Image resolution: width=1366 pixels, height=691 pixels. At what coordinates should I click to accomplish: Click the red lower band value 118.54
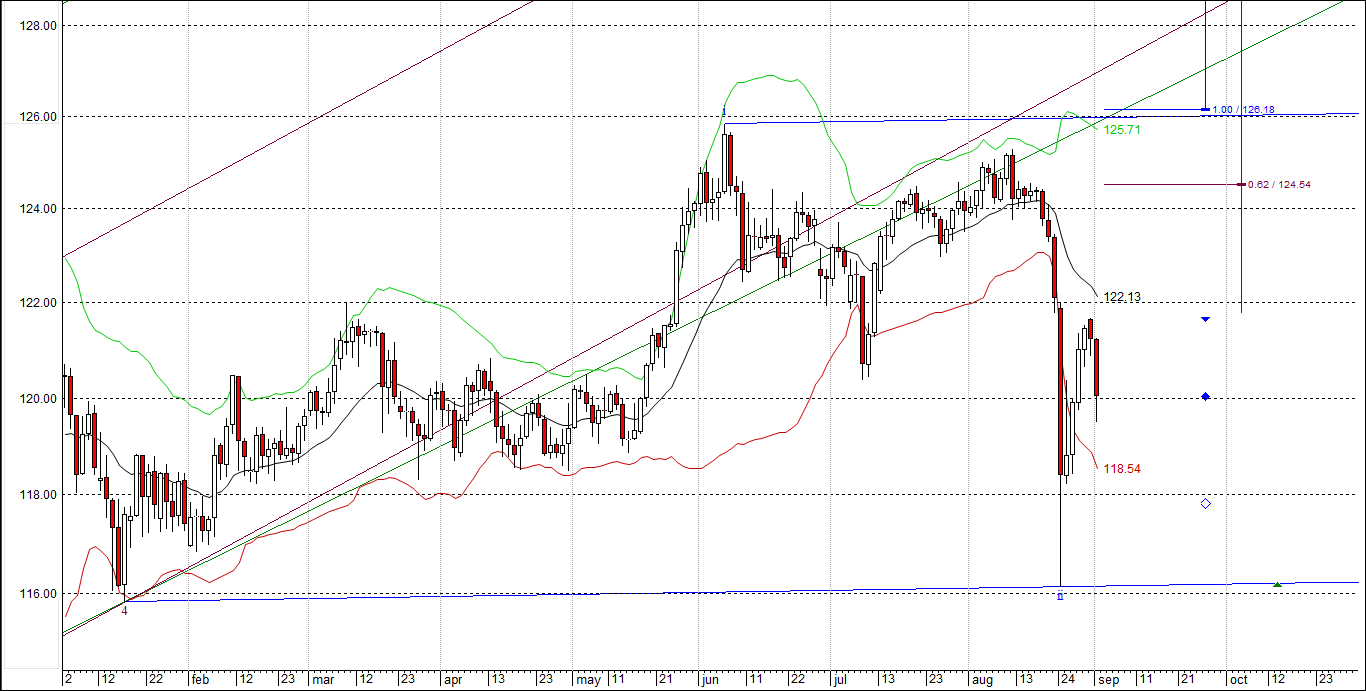pos(1122,468)
